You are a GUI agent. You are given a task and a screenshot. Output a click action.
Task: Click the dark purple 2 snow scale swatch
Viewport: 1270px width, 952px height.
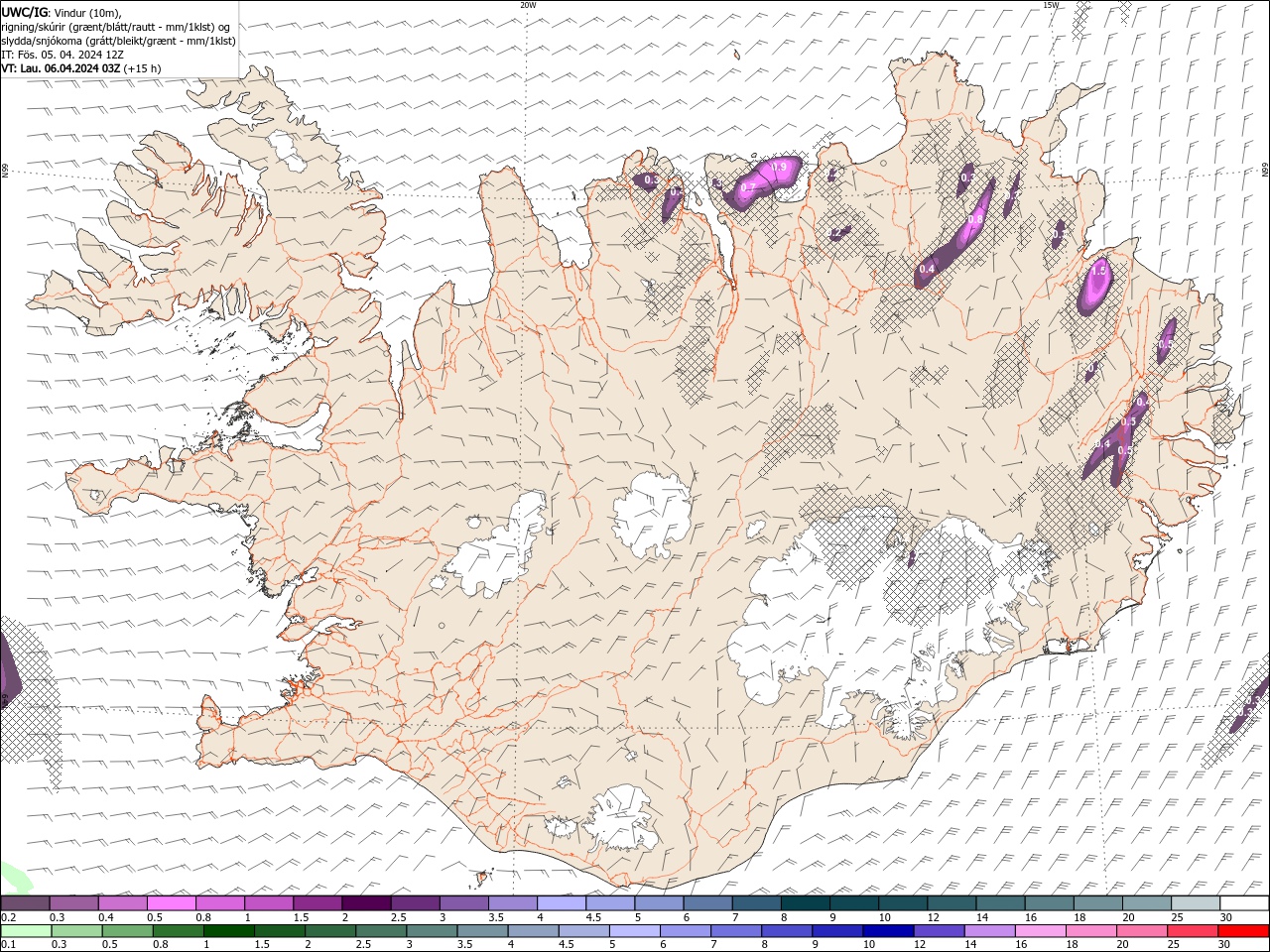coord(366,903)
